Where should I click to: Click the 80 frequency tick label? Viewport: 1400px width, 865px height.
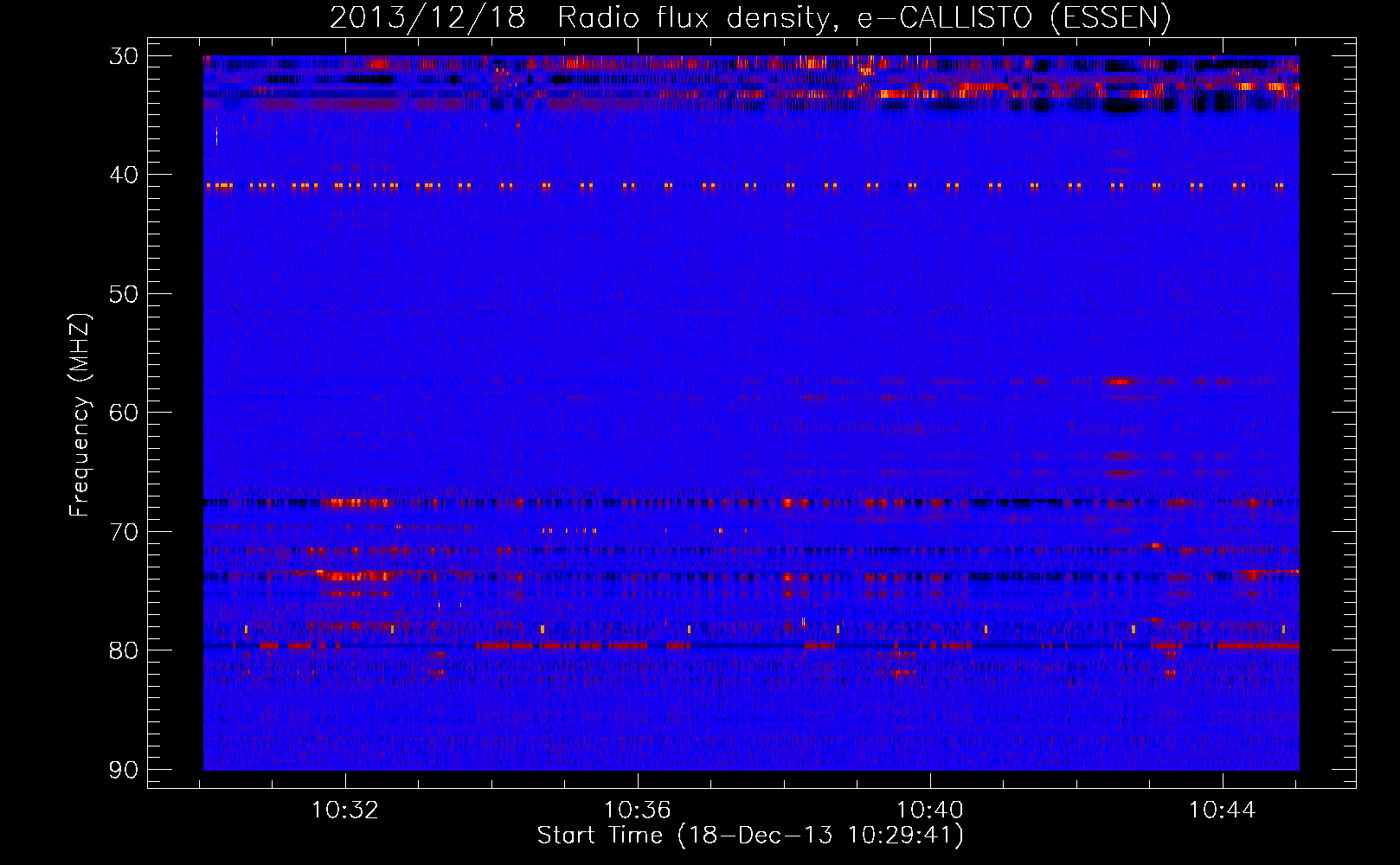(123, 650)
